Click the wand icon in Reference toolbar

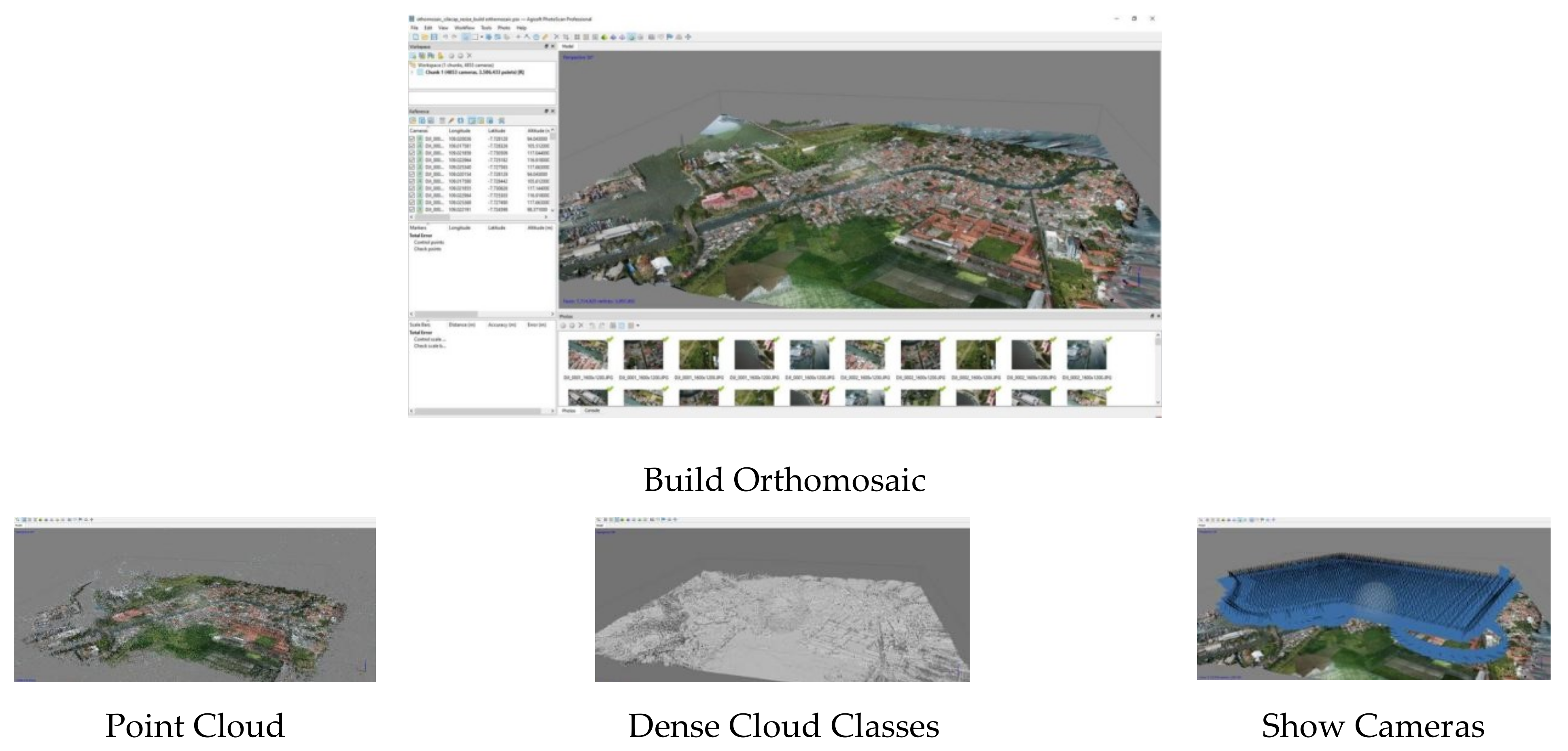tap(451, 121)
